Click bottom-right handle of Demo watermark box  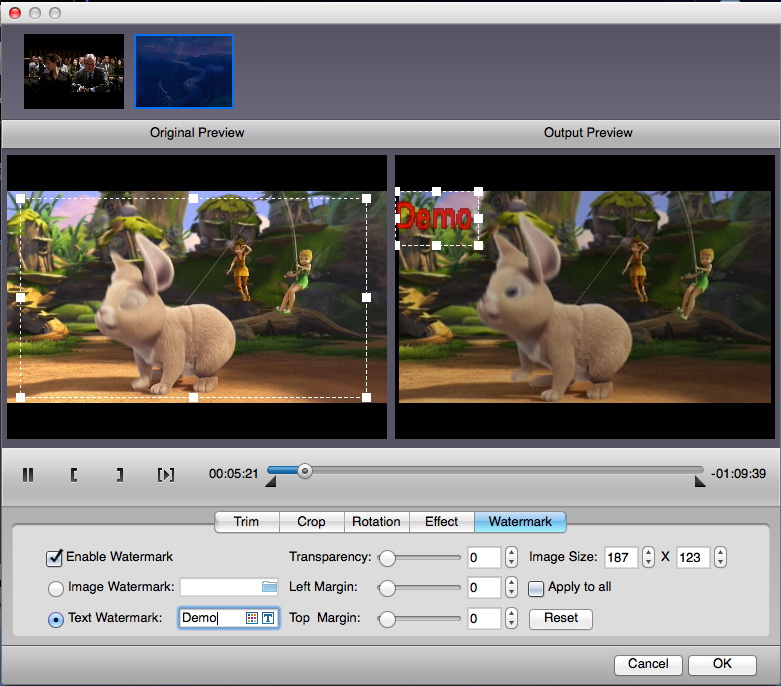coord(478,245)
